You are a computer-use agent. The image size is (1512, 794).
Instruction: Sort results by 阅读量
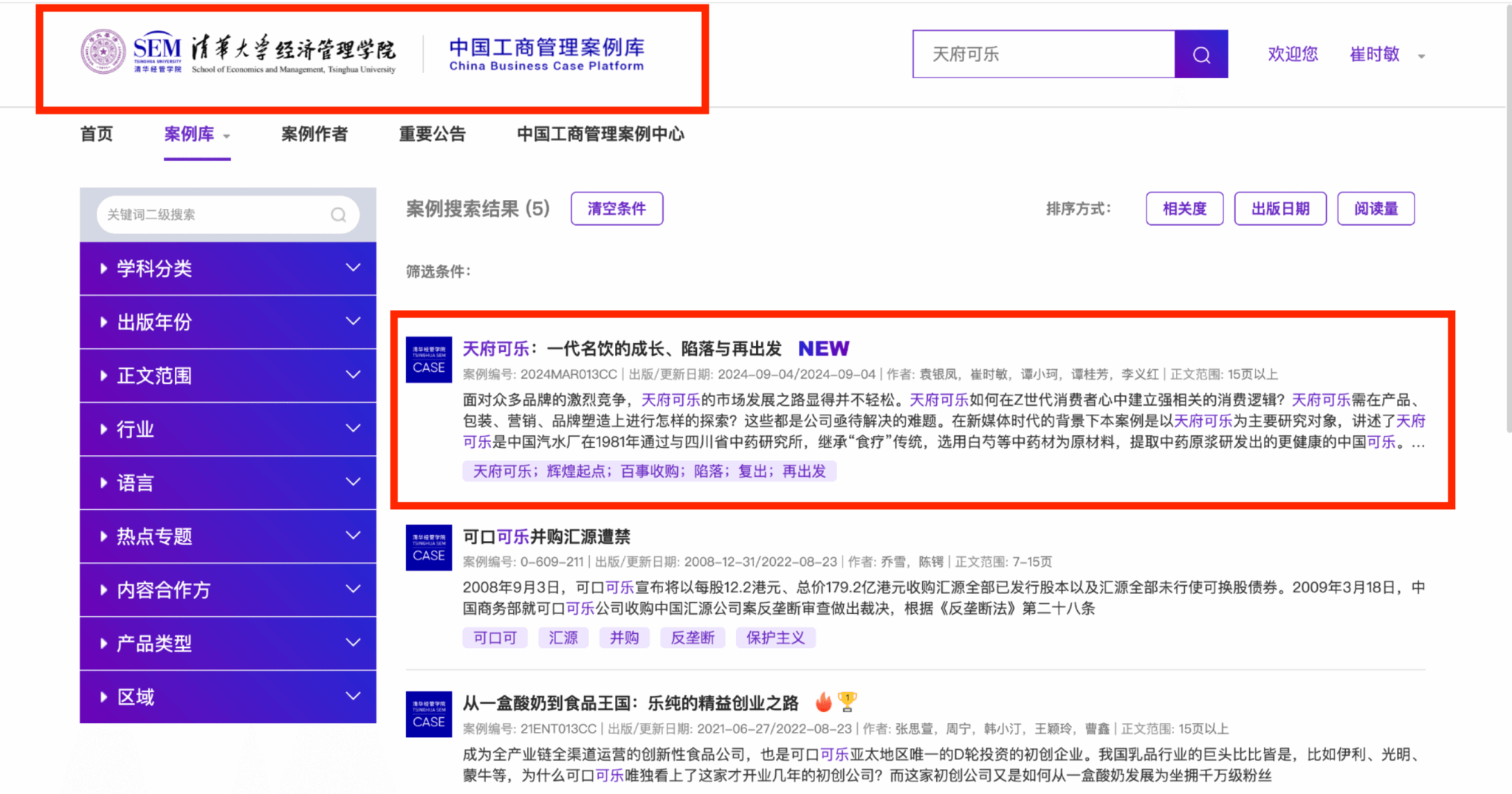pyautogui.click(x=1375, y=209)
